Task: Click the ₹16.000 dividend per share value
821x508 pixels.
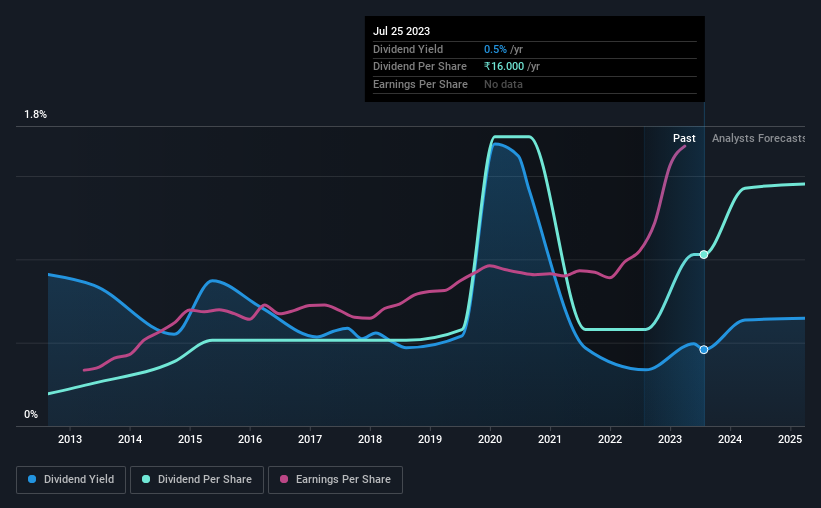Action: [x=504, y=67]
